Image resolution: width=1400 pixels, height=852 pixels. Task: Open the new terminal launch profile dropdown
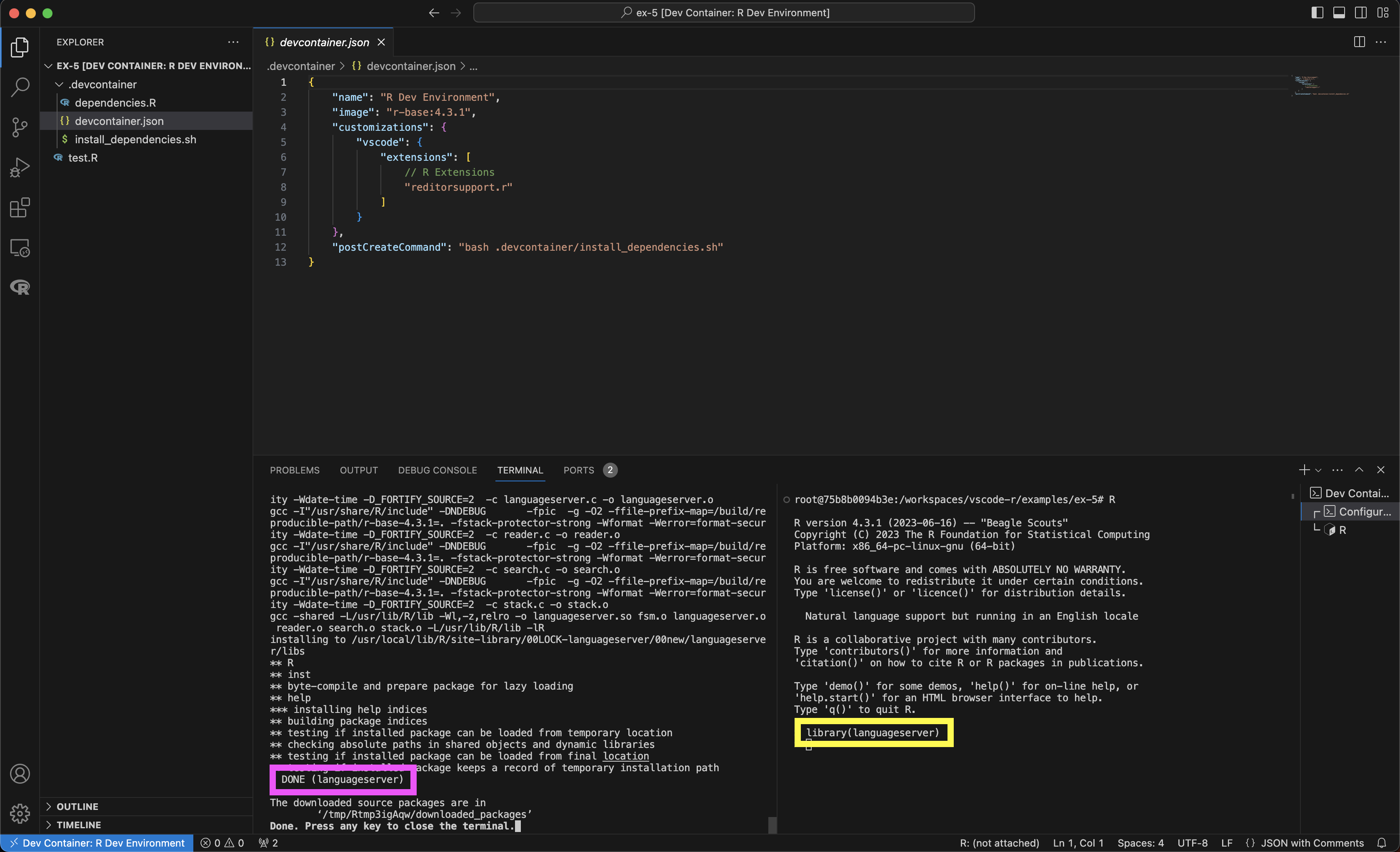tap(1318, 470)
